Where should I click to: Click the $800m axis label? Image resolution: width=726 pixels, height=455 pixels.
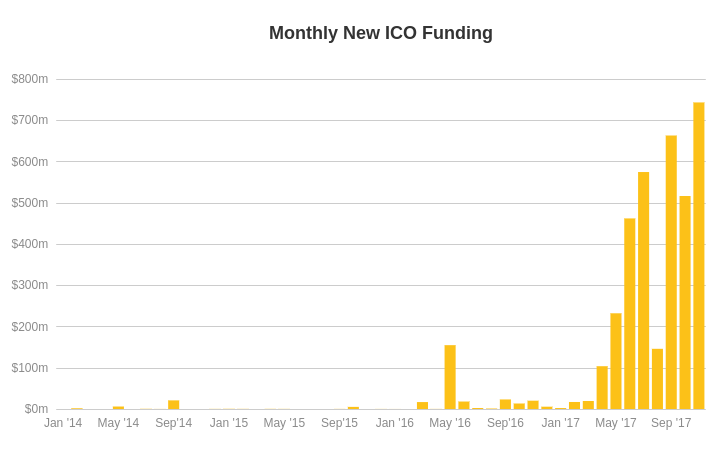coord(30,79)
